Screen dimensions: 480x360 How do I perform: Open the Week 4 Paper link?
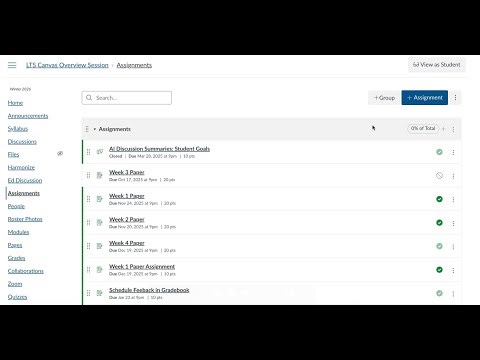tap(127, 243)
